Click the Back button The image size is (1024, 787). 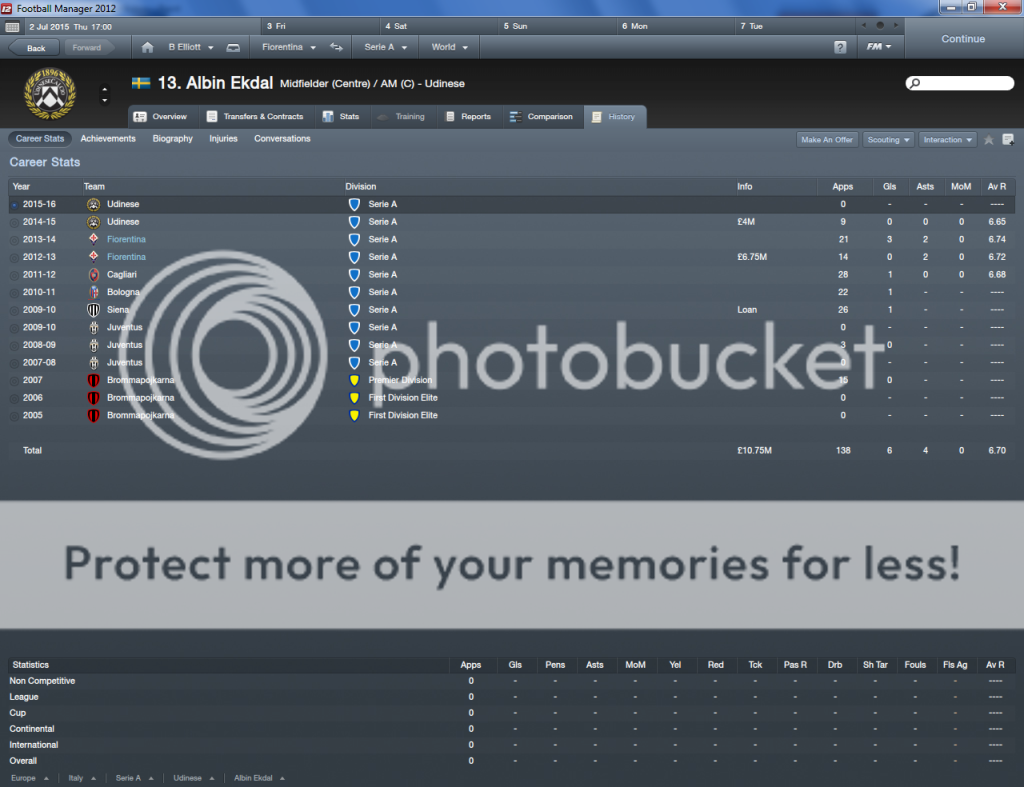33,48
